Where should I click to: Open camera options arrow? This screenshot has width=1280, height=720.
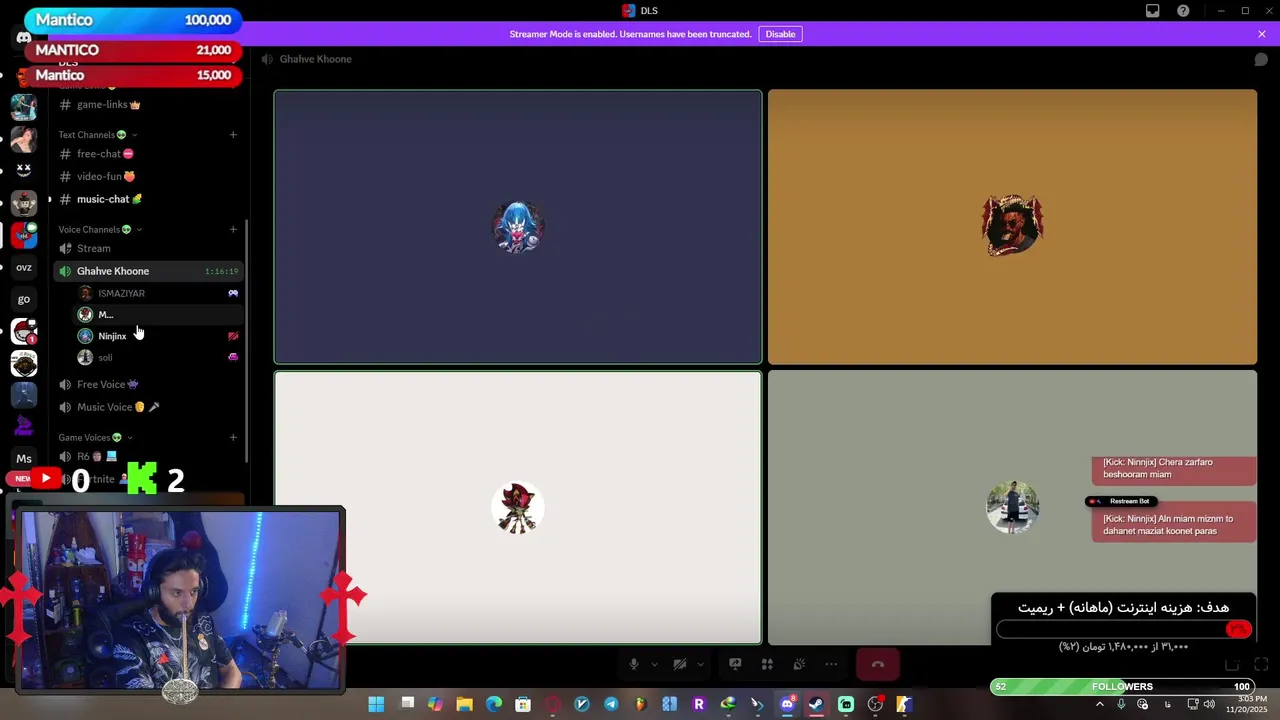700,664
